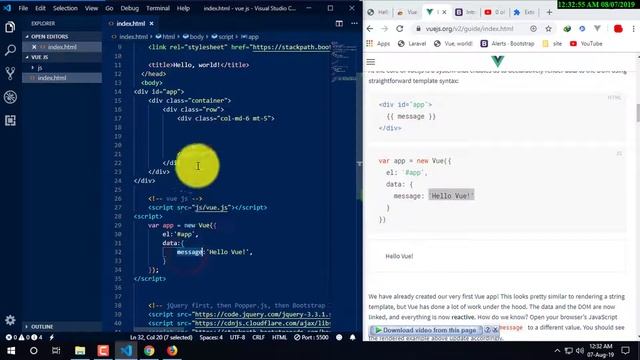Switch to the first Hello browser tab
Image resolution: width=640 pixels, height=360 pixels.
click(x=378, y=12)
